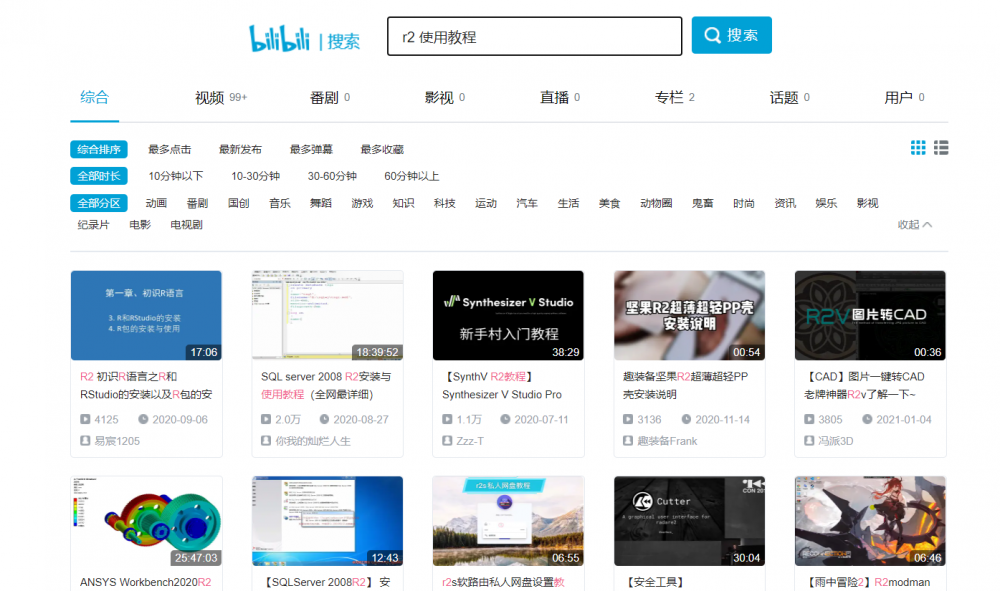
Task: Click the blue 搜索 search button
Action: (x=732, y=35)
